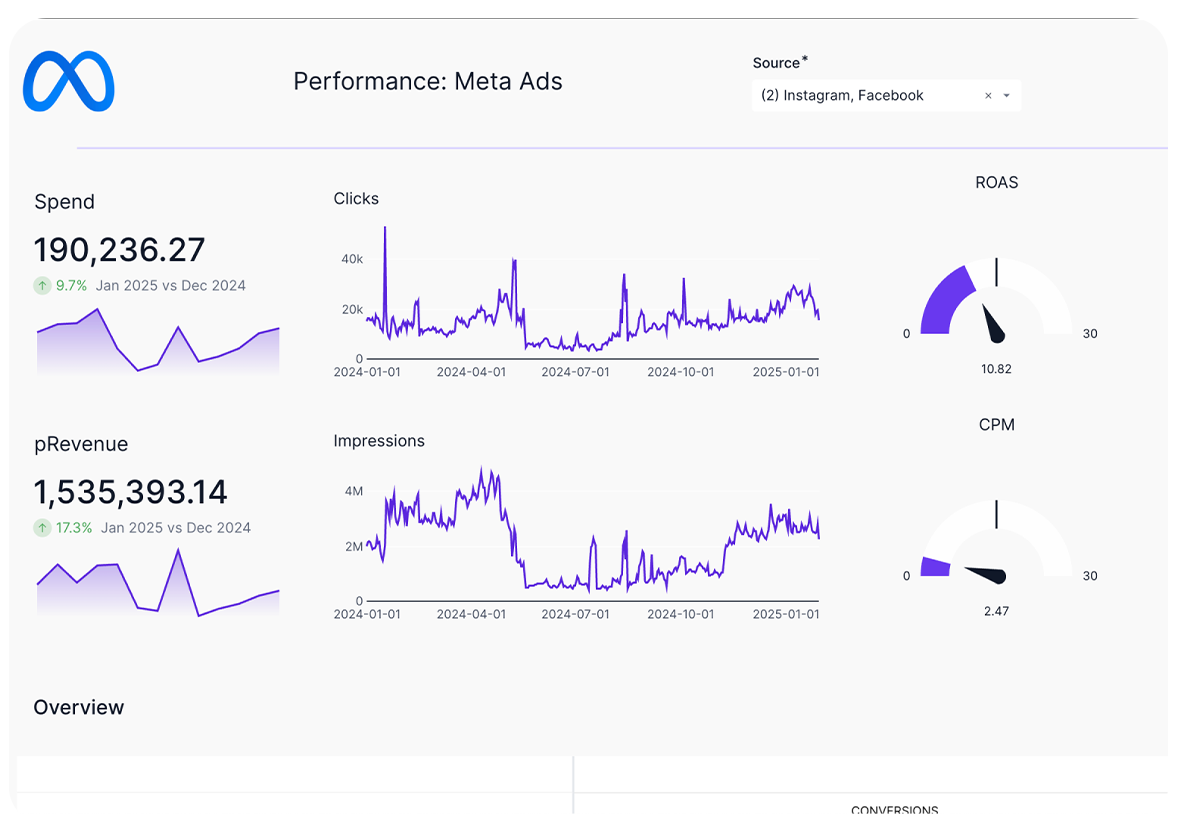
Task: Select the pRevenue total value 1,535,393.14
Action: click(130, 492)
